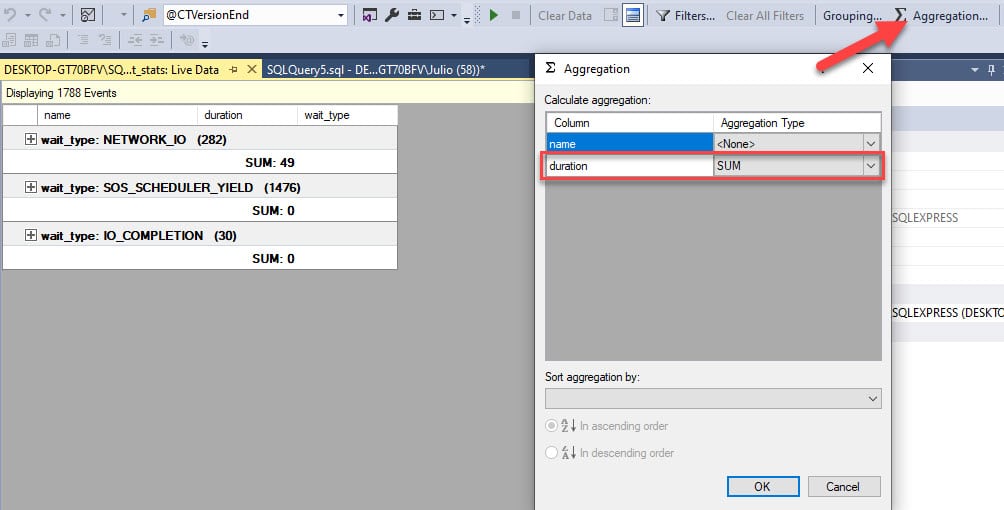This screenshot has height=510, width=1004.
Task: Open the right panel window position arrow
Action: (975, 70)
